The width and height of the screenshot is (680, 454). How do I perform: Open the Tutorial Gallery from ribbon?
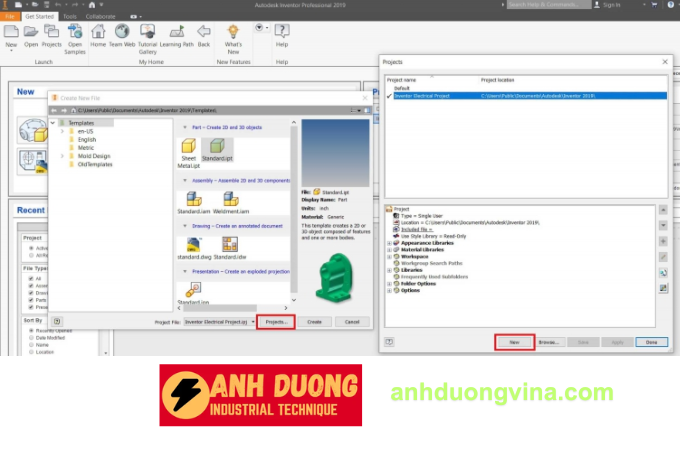pyautogui.click(x=148, y=34)
